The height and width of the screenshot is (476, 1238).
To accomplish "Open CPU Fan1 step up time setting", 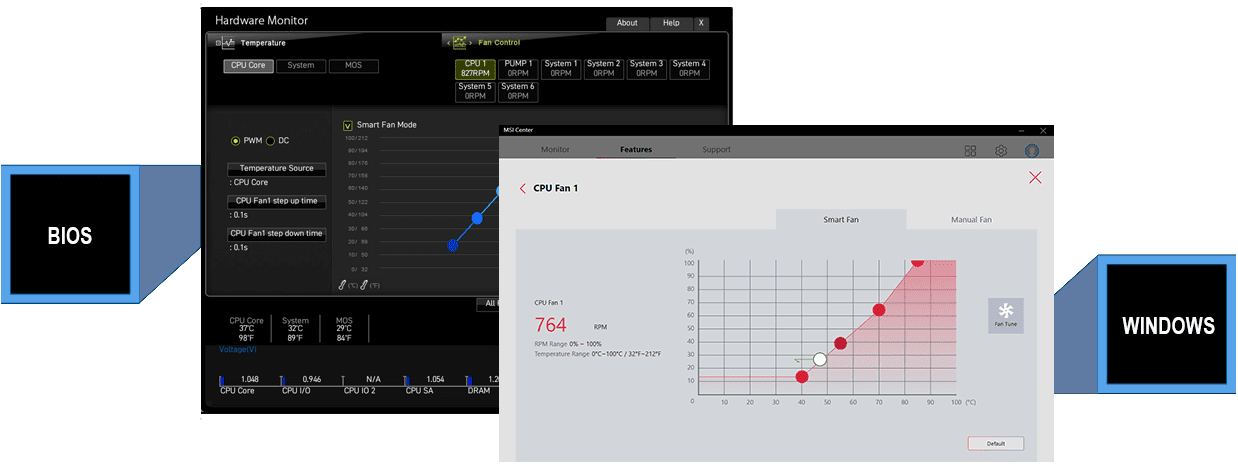I will point(276,201).
